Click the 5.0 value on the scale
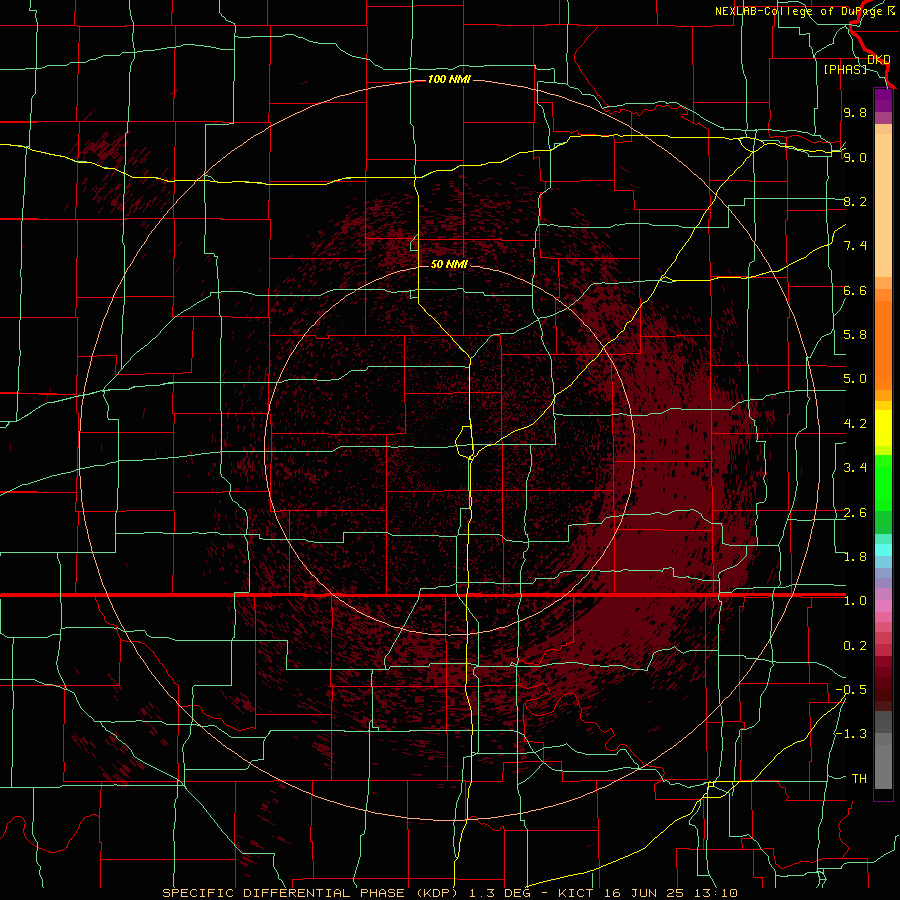Screen dimensions: 900x900 click(855, 379)
